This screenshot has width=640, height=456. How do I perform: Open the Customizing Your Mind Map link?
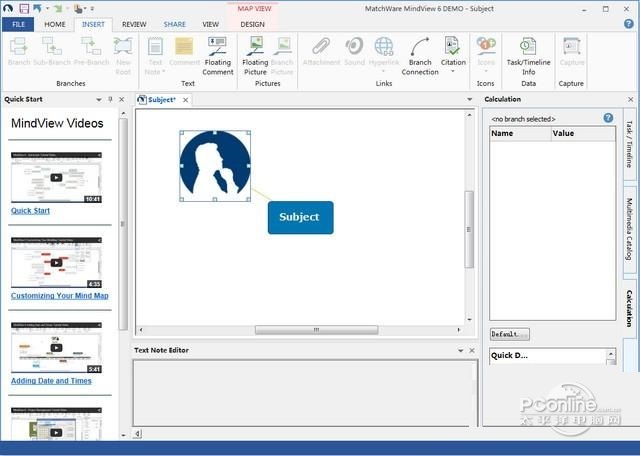(60, 296)
